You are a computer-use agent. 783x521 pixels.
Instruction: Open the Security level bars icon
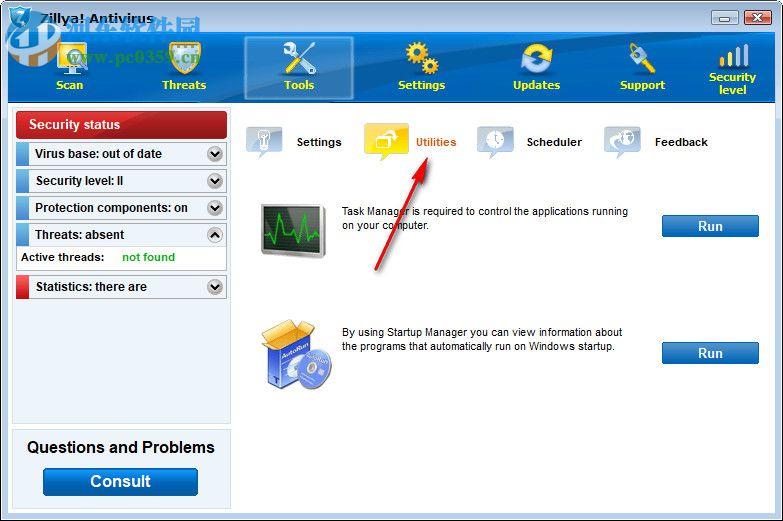tap(734, 55)
